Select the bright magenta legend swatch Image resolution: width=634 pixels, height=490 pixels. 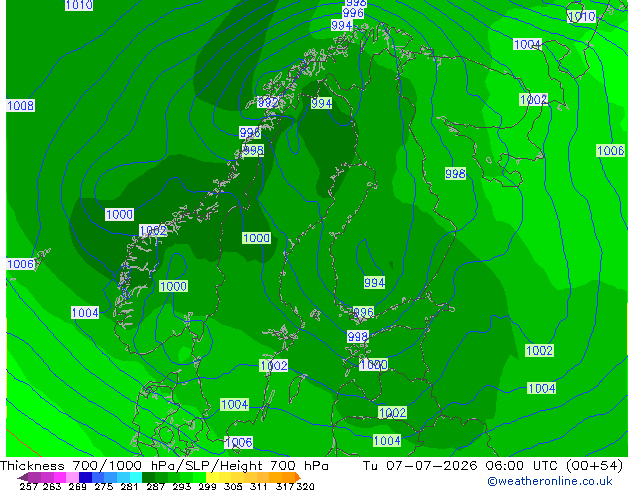[60, 477]
